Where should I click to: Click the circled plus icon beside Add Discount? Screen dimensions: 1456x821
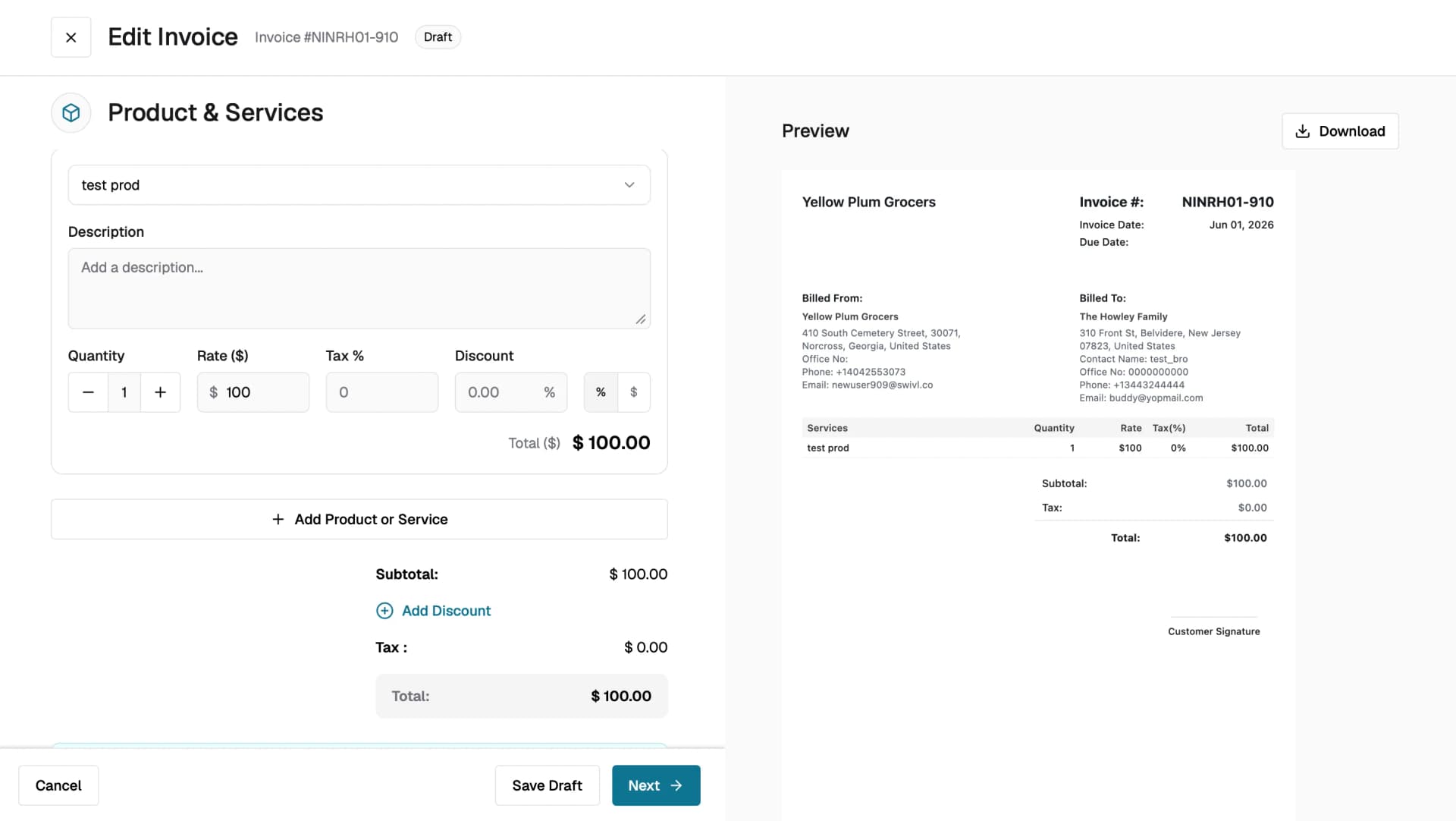tap(384, 611)
